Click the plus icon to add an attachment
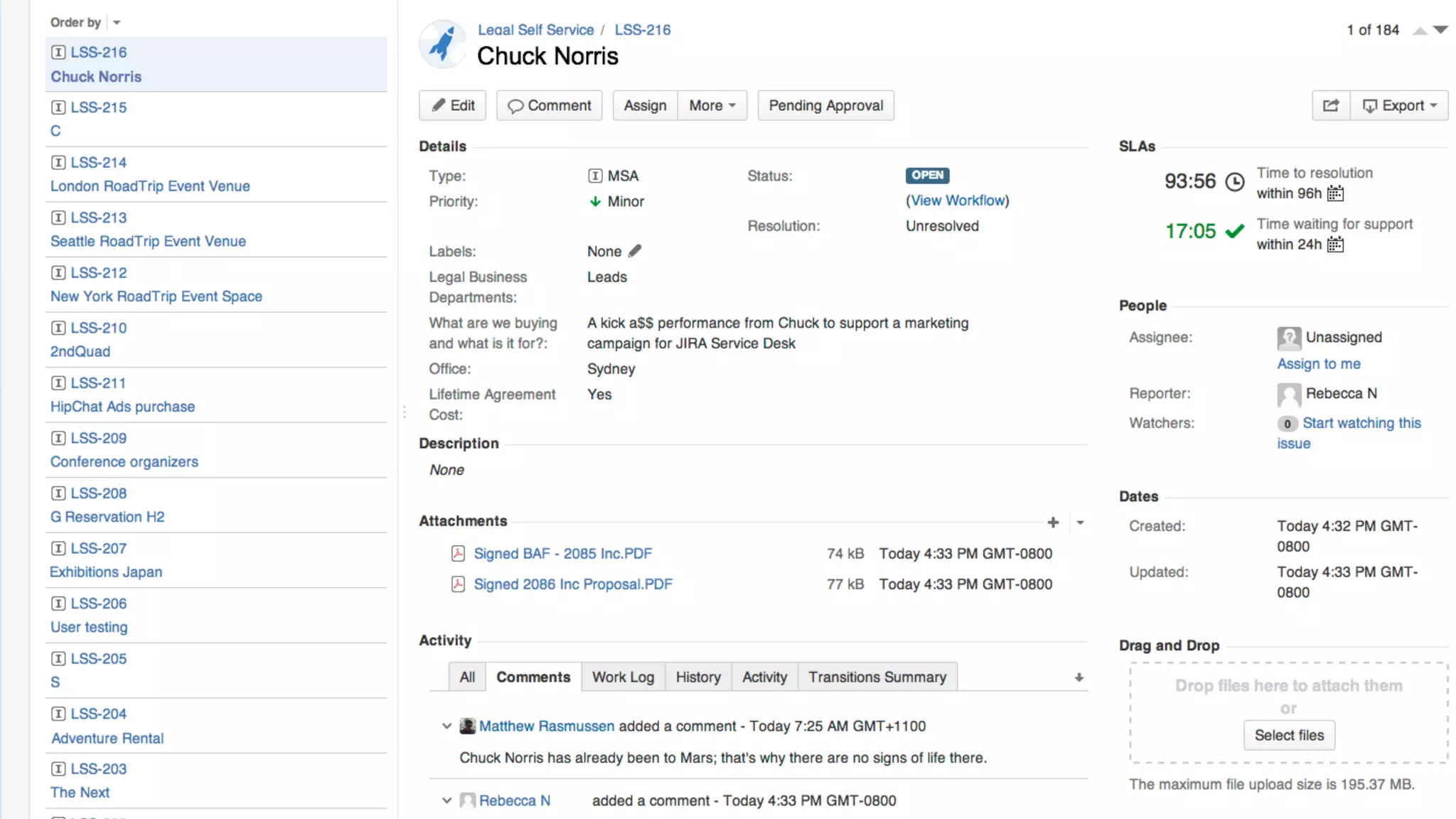The width and height of the screenshot is (1456, 819). click(1053, 523)
